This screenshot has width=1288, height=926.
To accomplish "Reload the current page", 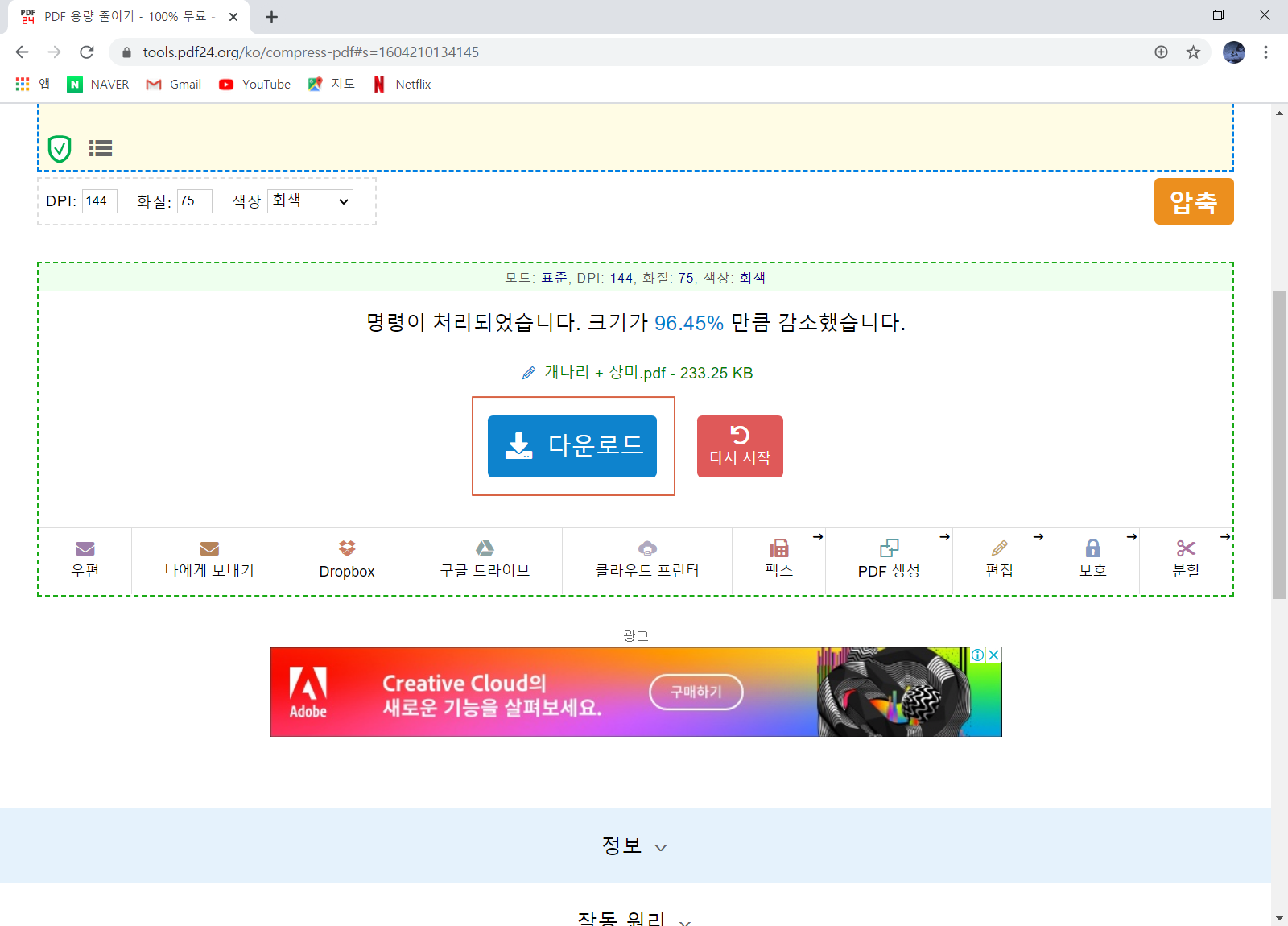I will 87,52.
